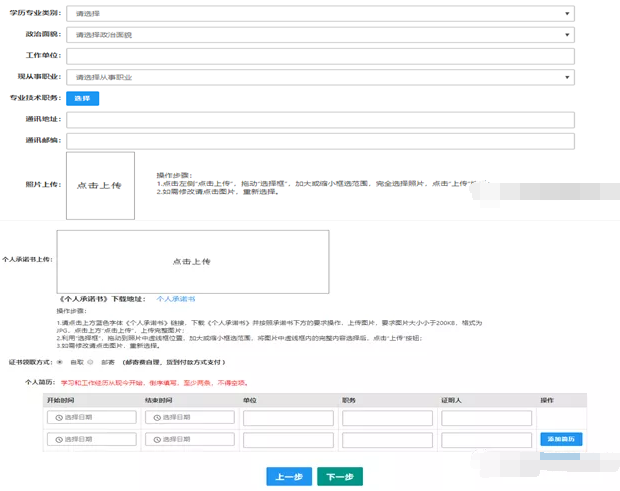Viewport: 620px width, 491px height.
Task: Click the second row end date clock icon
Action: coord(156,440)
